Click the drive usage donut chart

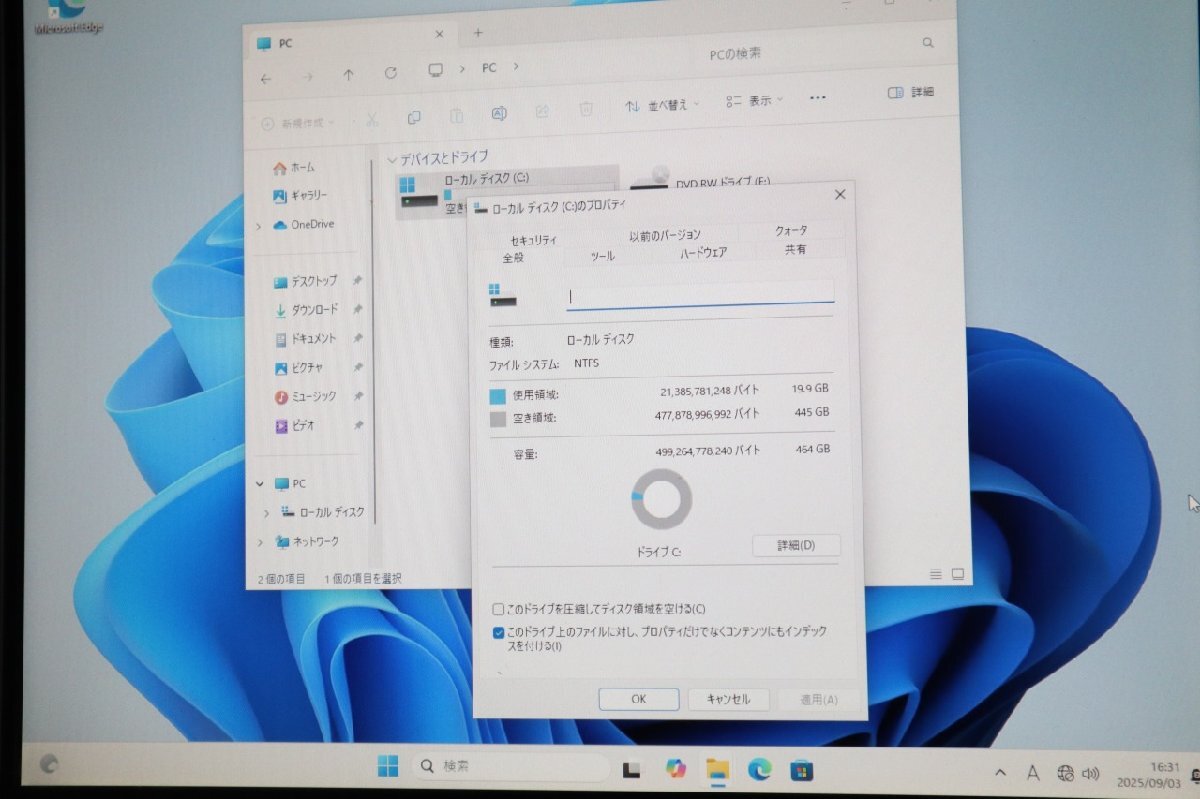tap(662, 500)
